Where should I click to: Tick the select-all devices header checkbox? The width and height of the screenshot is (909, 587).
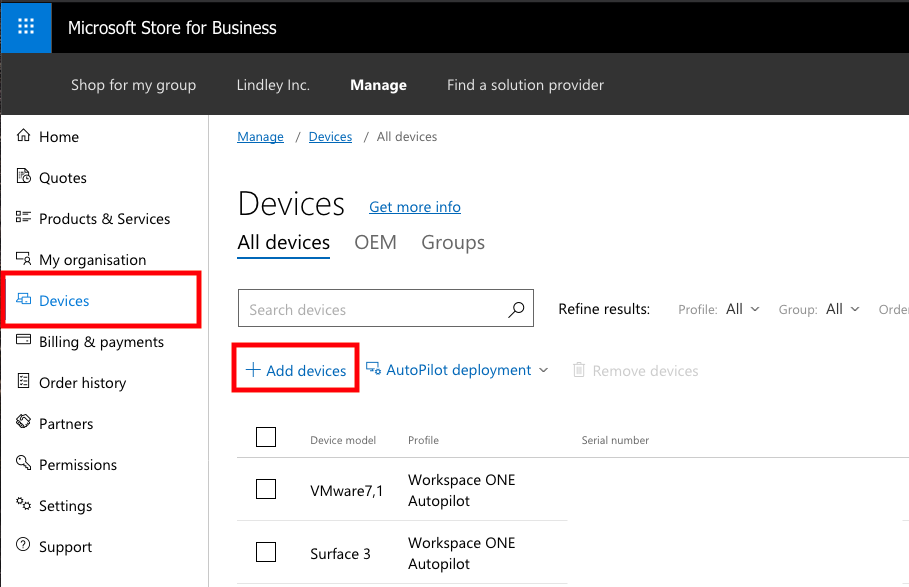click(266, 437)
